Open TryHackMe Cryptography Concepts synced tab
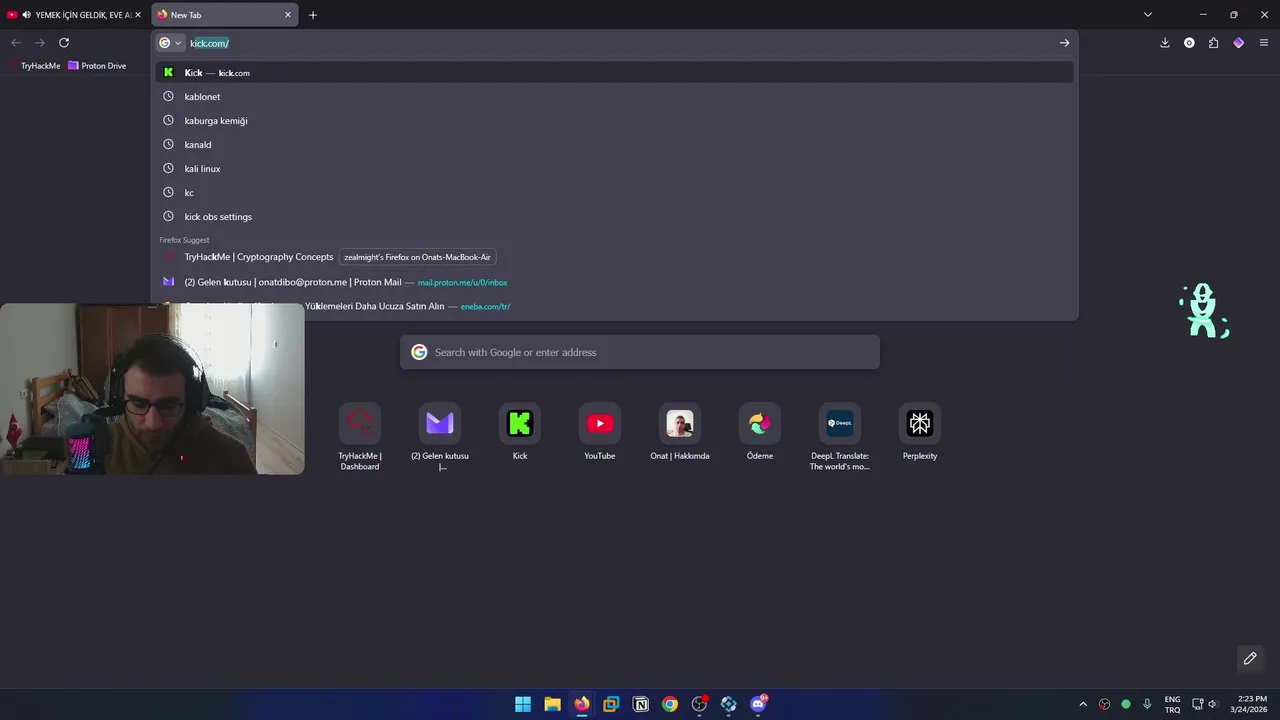The width and height of the screenshot is (1280, 720). pyautogui.click(x=615, y=257)
